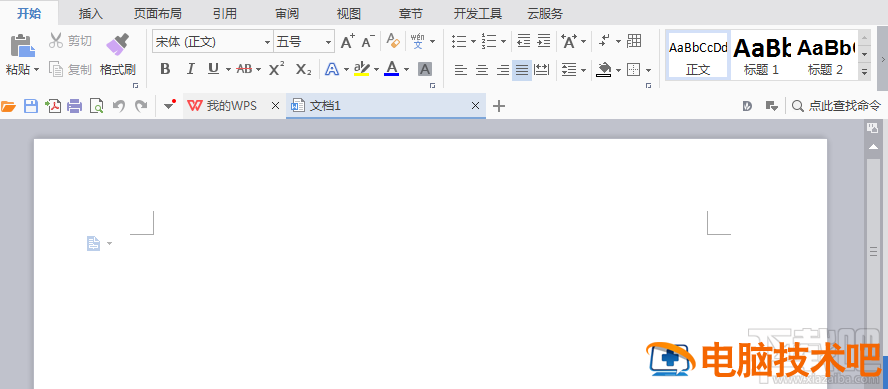
Task: Expand the Paste (粘贴) options arrow
Action: pyautogui.click(x=36, y=70)
